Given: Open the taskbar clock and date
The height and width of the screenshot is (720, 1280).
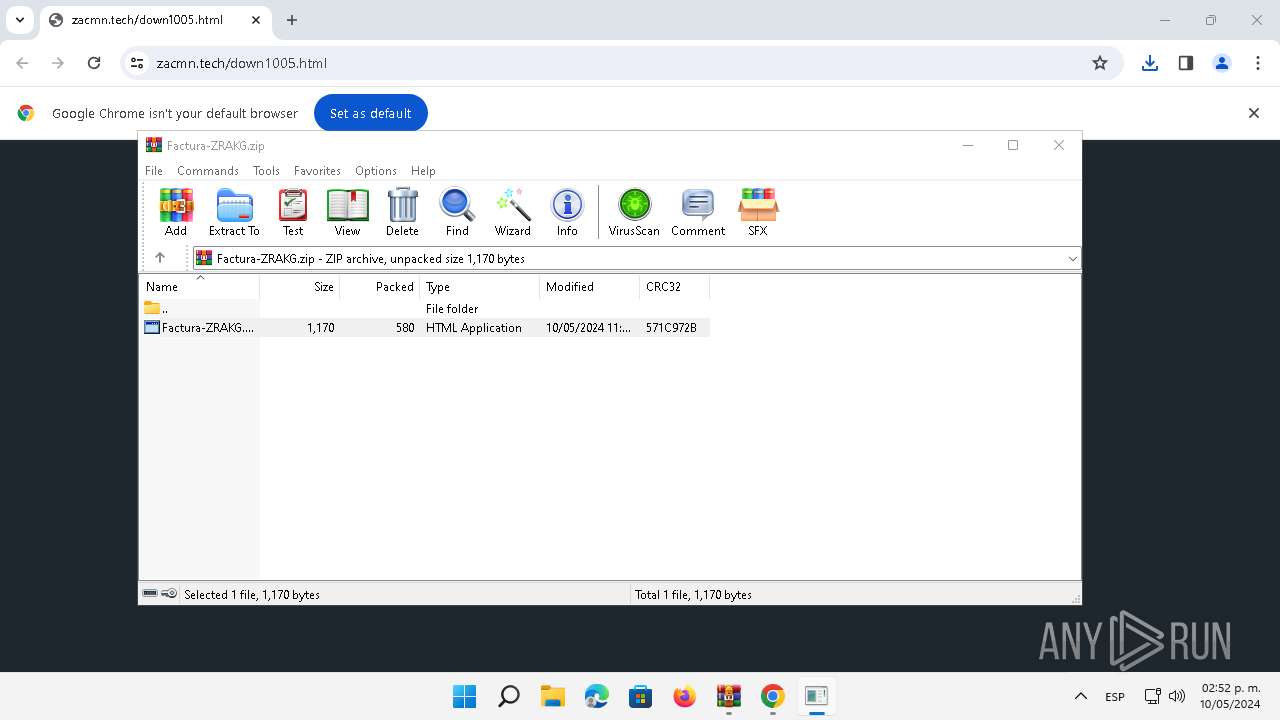Looking at the screenshot, I should point(1231,696).
